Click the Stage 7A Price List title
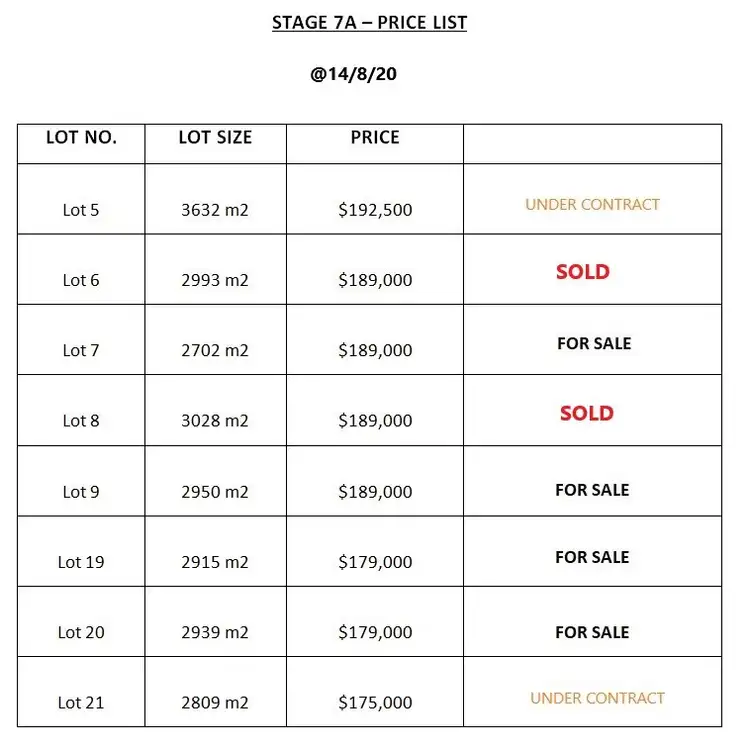The width and height of the screenshot is (750, 751). [369, 22]
